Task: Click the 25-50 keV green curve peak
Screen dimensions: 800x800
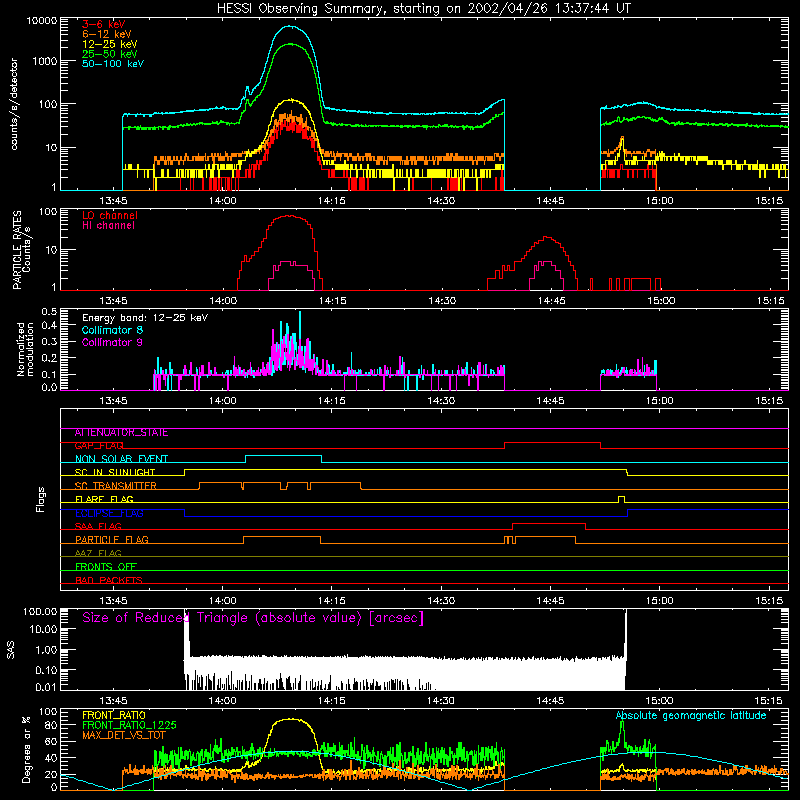Action: [x=290, y=44]
